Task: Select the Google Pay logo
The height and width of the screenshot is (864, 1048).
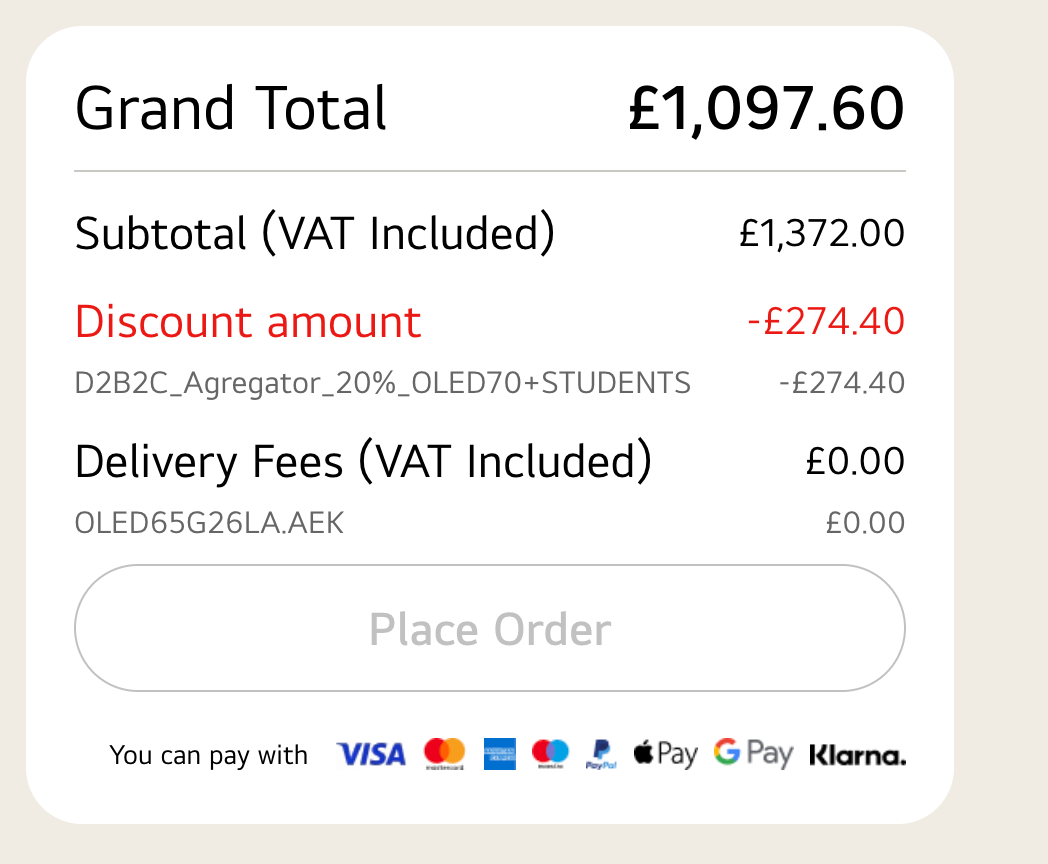Action: coord(753,754)
